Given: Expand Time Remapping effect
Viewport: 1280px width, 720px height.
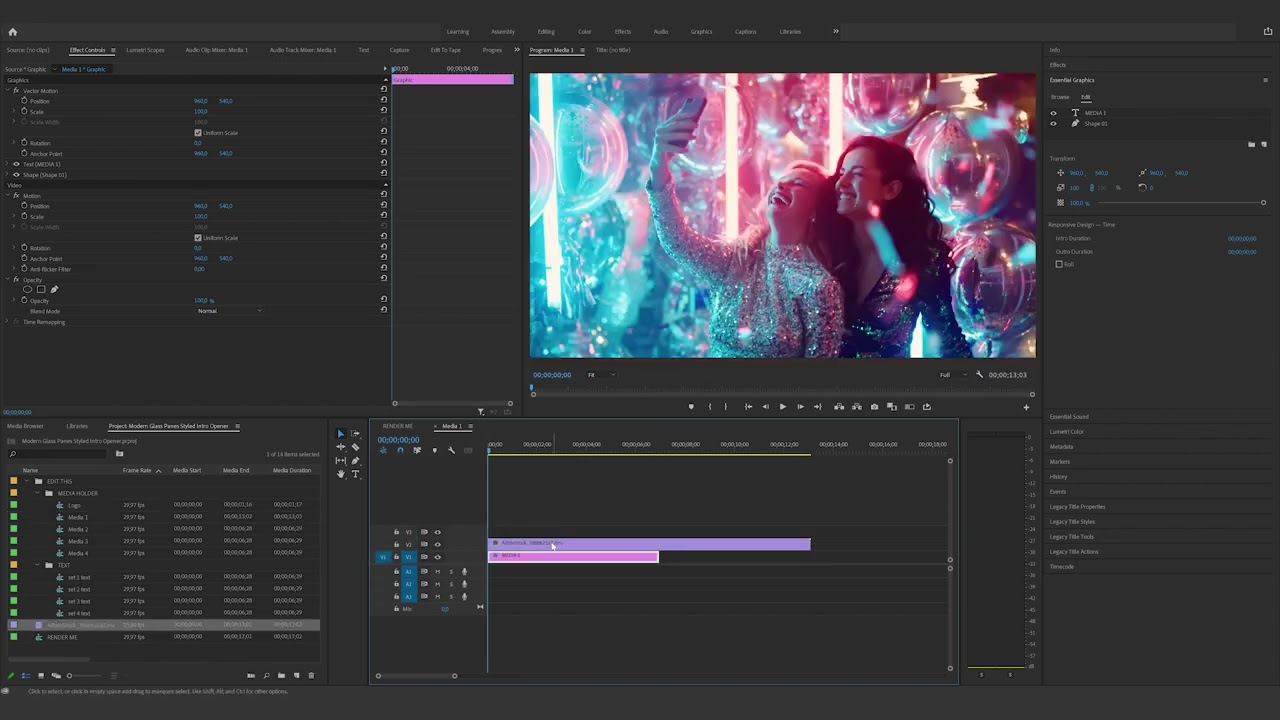Looking at the screenshot, I should pos(8,322).
